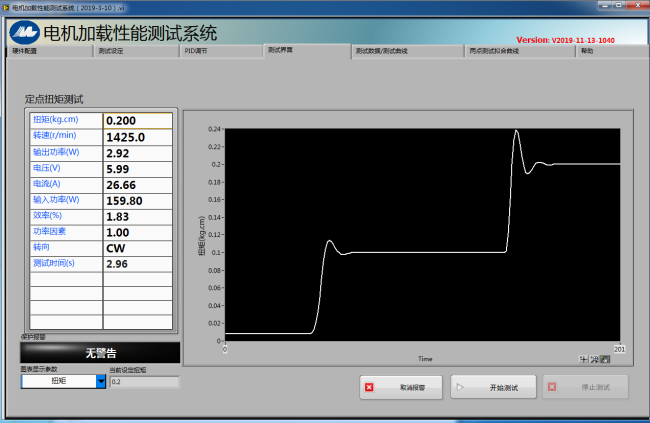Image resolution: width=650 pixels, height=423 pixels.
Task: Click the 当前设定扭矩 value field
Action: click(x=144, y=381)
